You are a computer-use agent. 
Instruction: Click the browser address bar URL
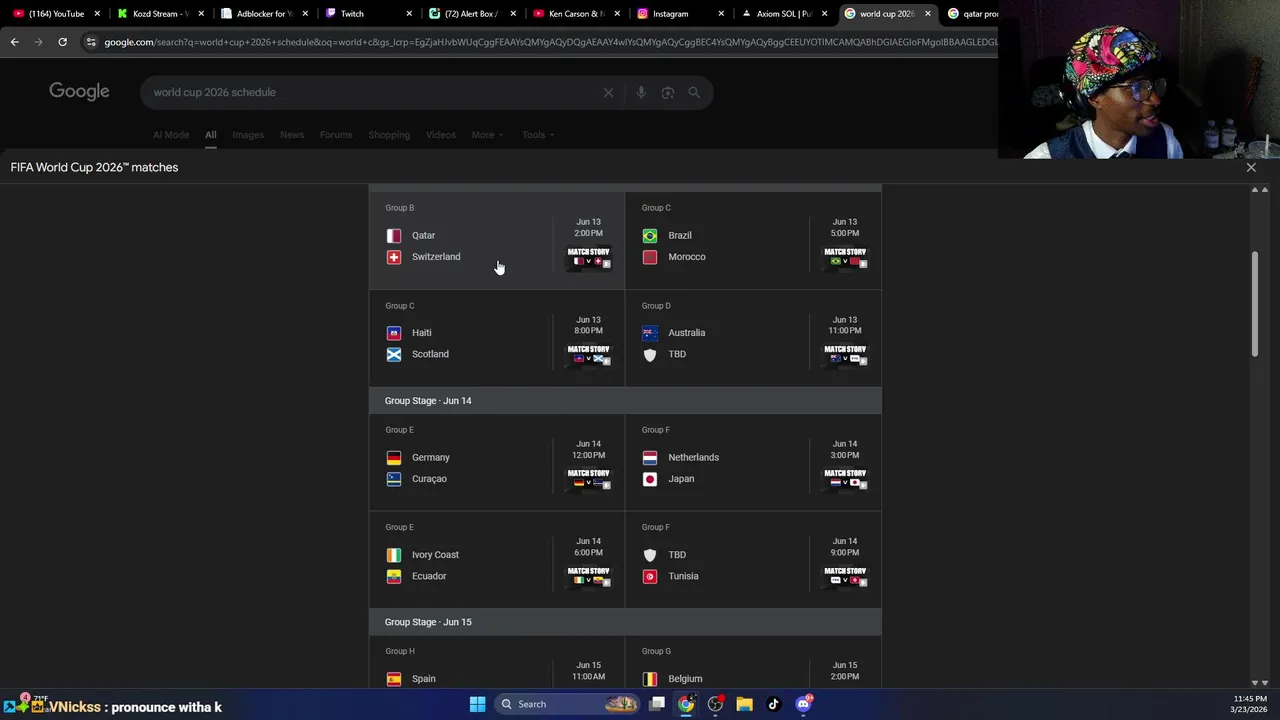550,42
